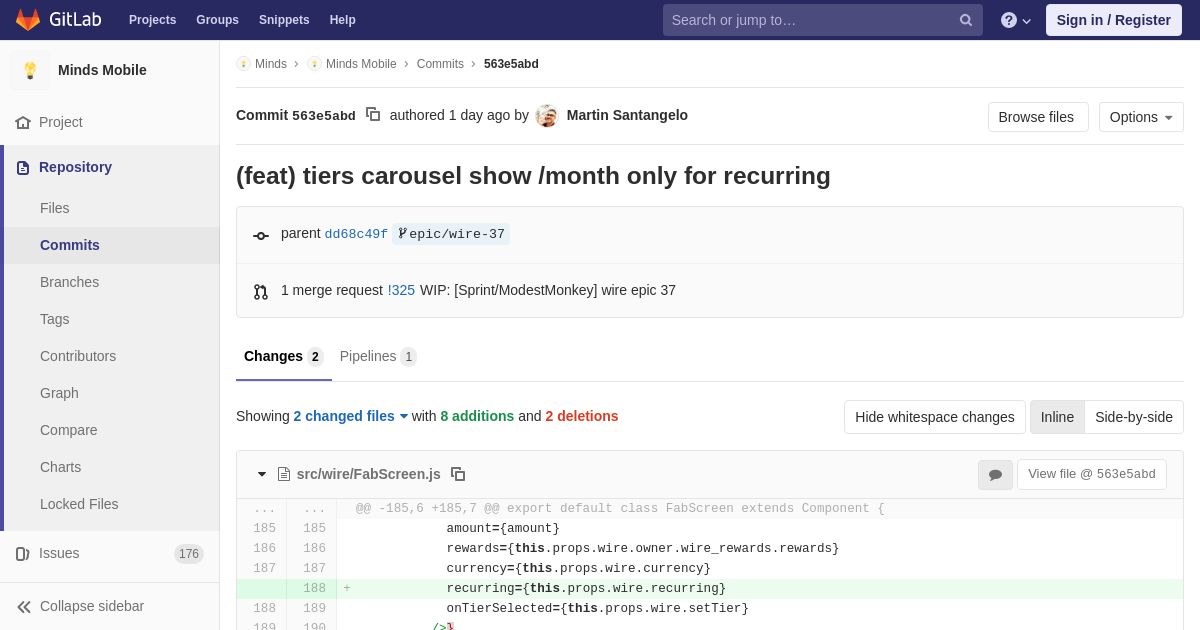Open the Help navigation item
The width and height of the screenshot is (1200, 630).
coord(343,20)
